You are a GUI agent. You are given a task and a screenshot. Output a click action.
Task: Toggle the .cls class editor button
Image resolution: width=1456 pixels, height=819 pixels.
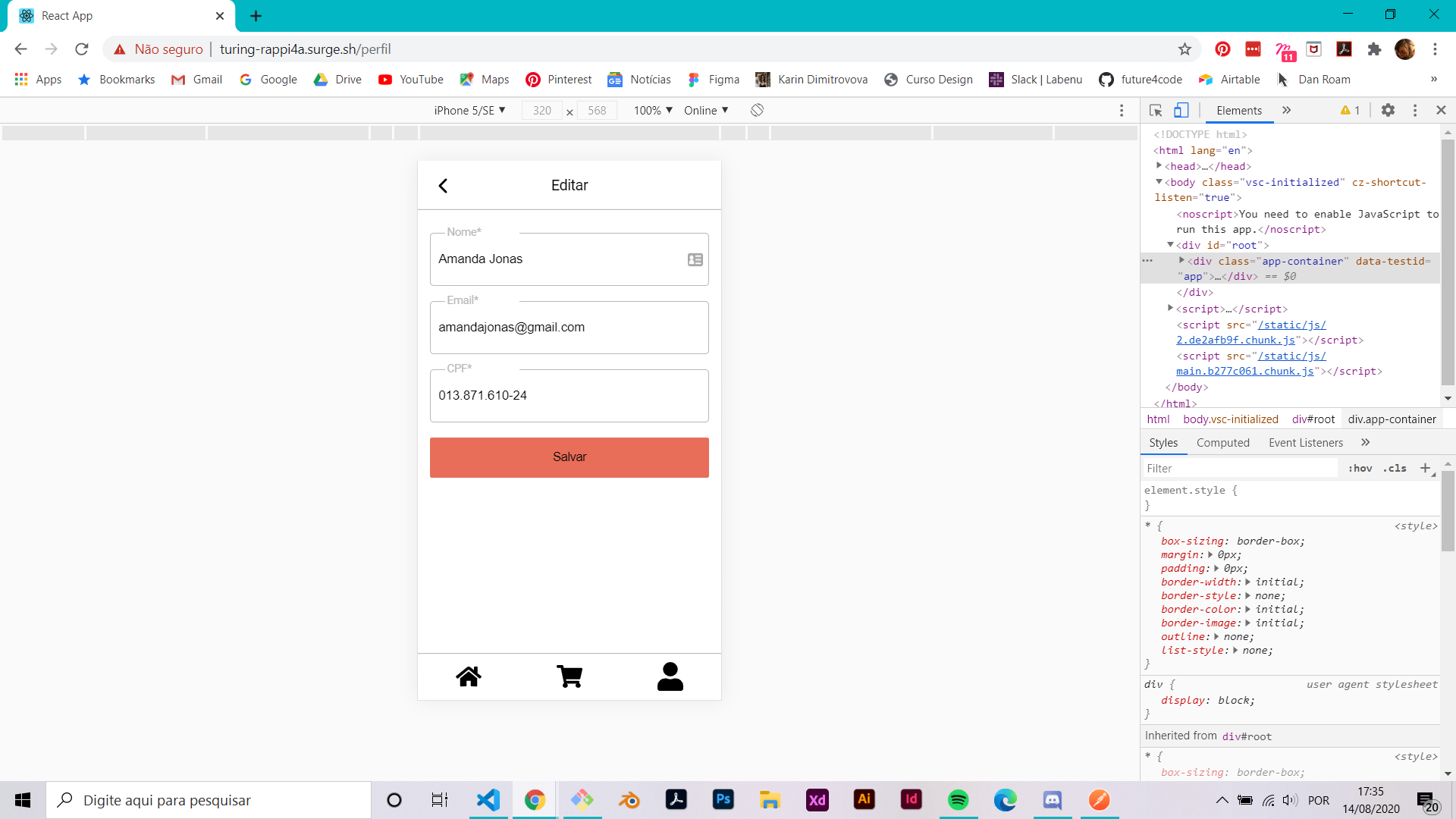click(x=1395, y=469)
